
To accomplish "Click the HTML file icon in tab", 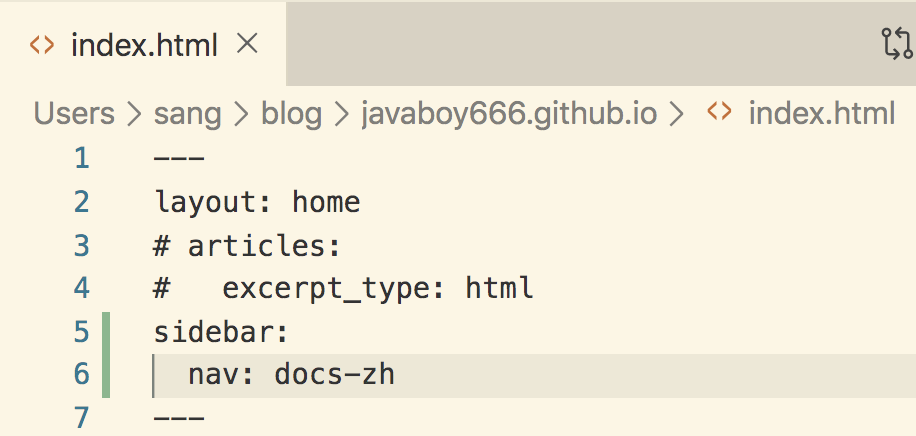I will 42,45.
